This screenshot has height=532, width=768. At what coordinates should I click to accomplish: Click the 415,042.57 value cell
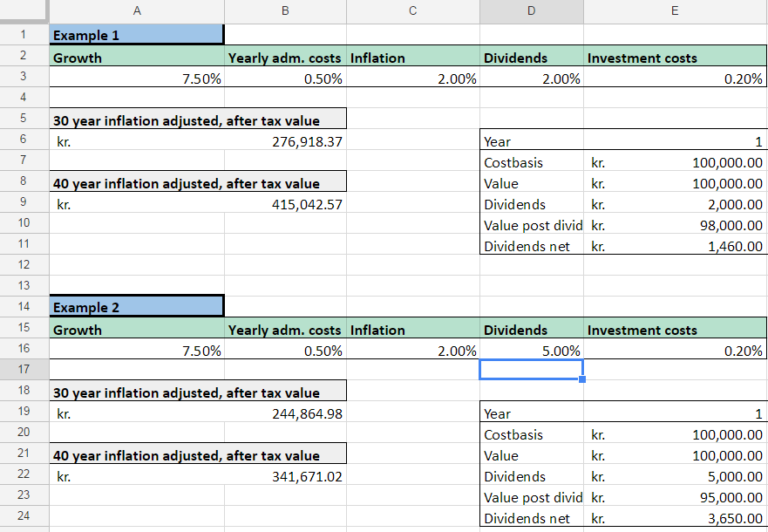pyautogui.click(x=285, y=204)
